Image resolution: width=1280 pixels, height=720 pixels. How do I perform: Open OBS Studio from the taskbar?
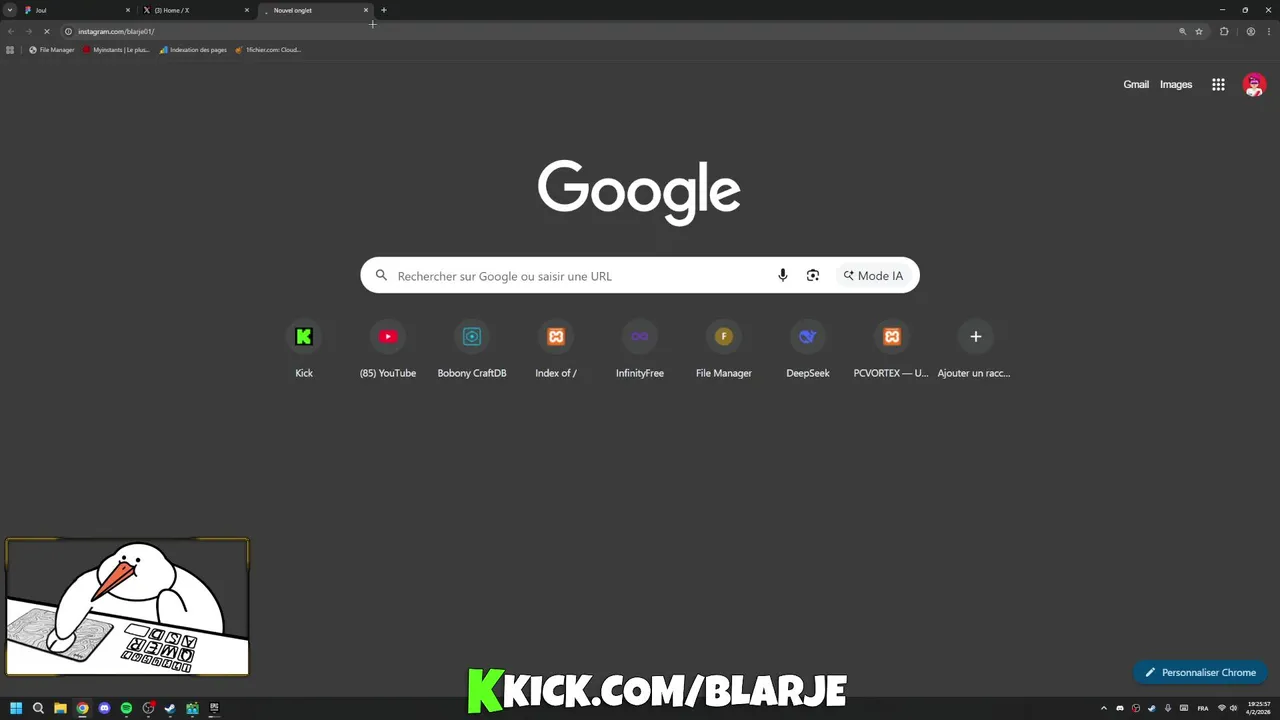coord(148,708)
